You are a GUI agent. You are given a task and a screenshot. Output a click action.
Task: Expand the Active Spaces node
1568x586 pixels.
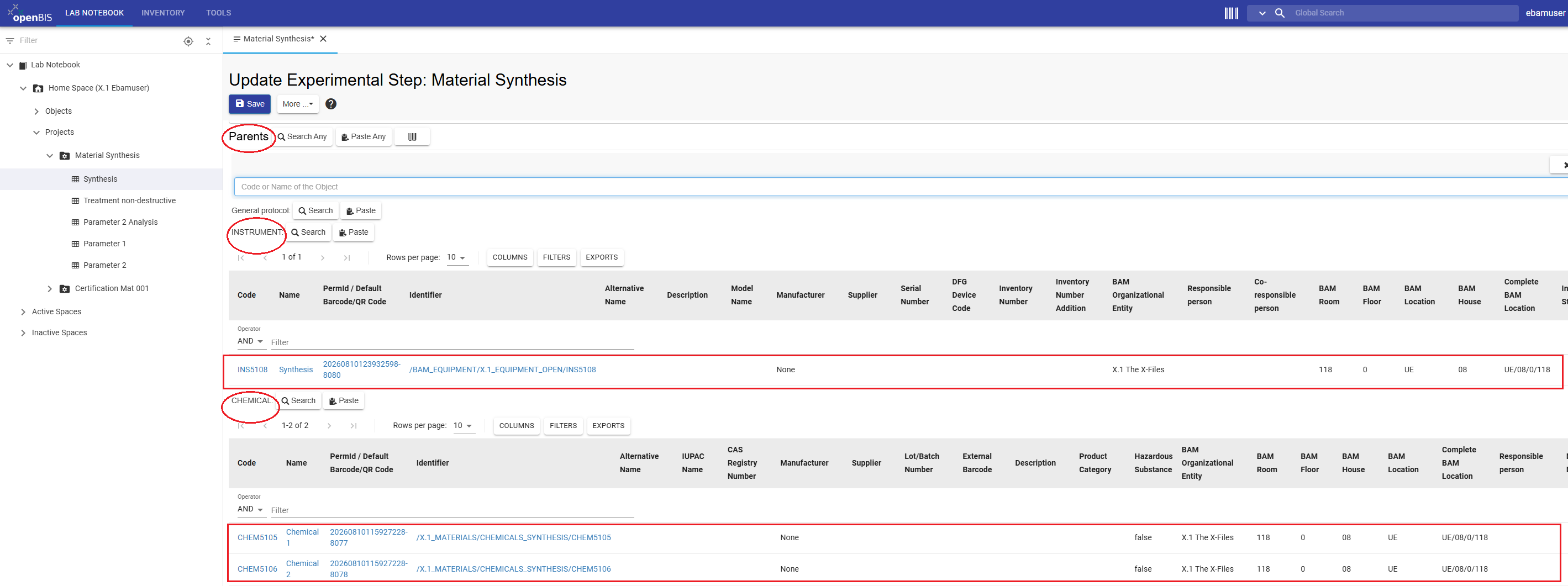click(x=23, y=312)
